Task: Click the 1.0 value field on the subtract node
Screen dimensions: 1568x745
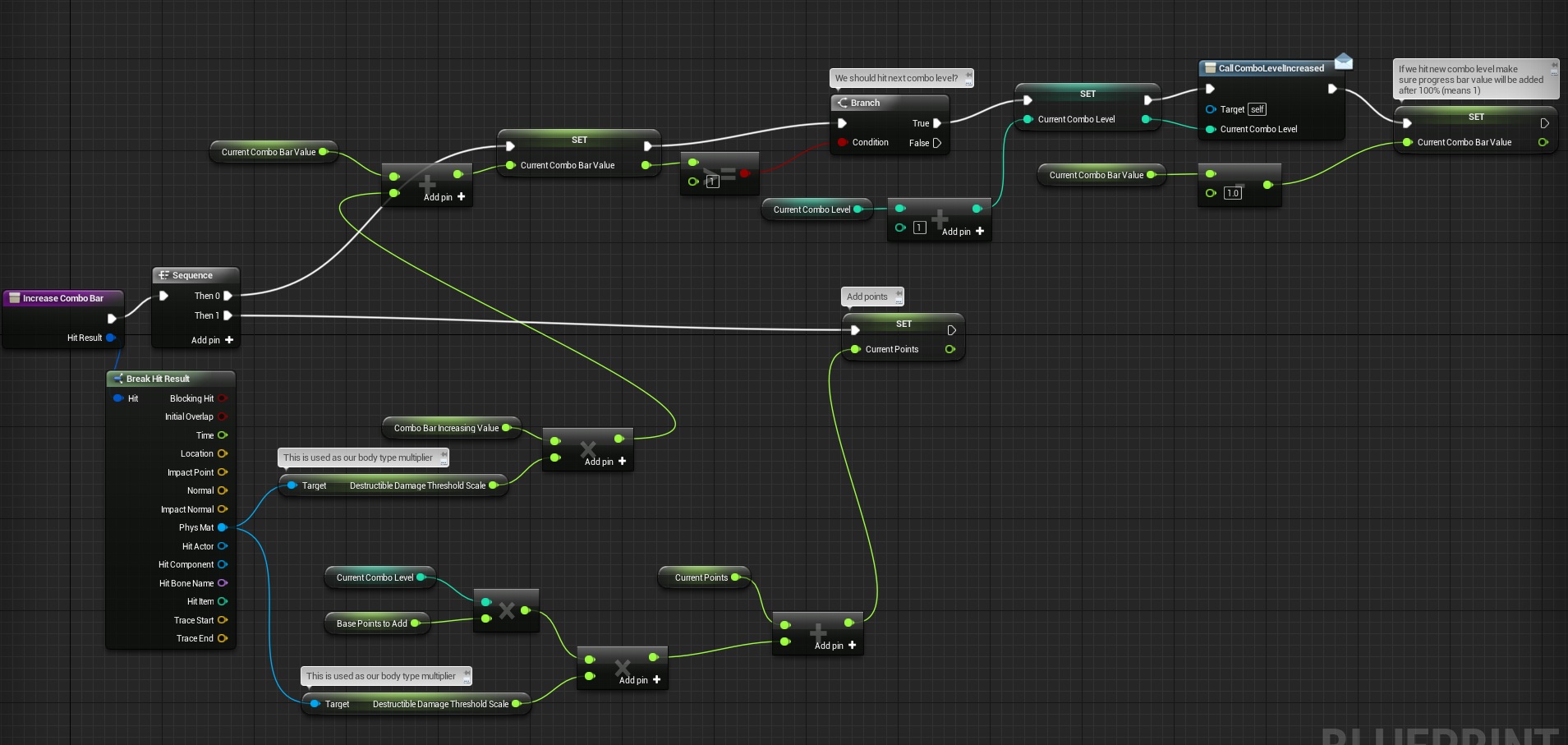Action: point(1233,193)
